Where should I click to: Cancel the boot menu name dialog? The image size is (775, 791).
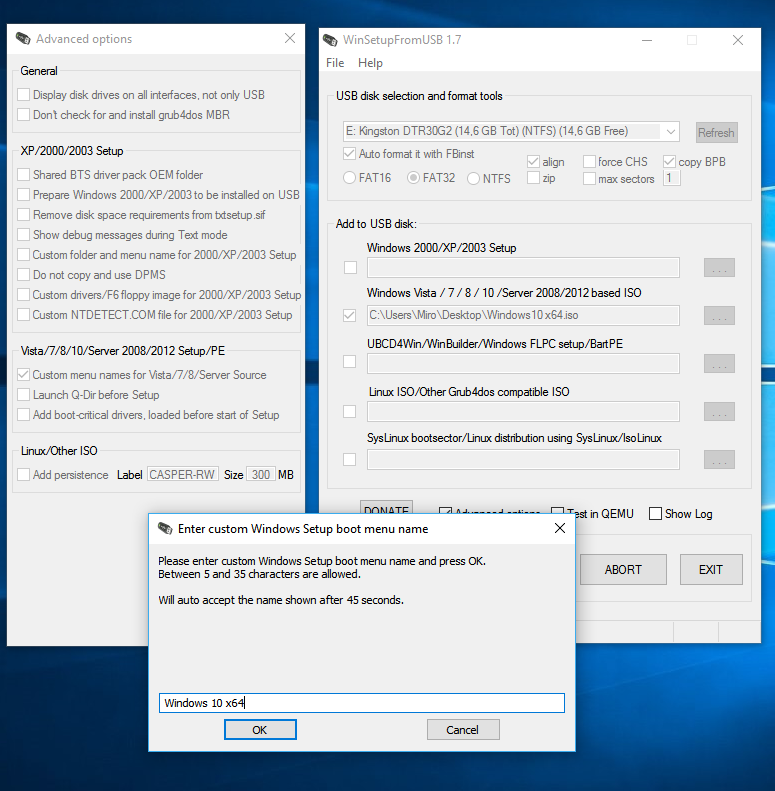[x=463, y=730]
